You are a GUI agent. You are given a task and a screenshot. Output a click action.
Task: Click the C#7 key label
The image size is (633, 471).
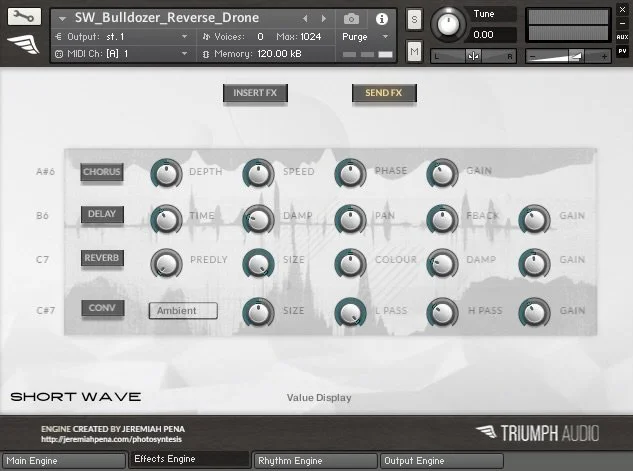[46, 310]
